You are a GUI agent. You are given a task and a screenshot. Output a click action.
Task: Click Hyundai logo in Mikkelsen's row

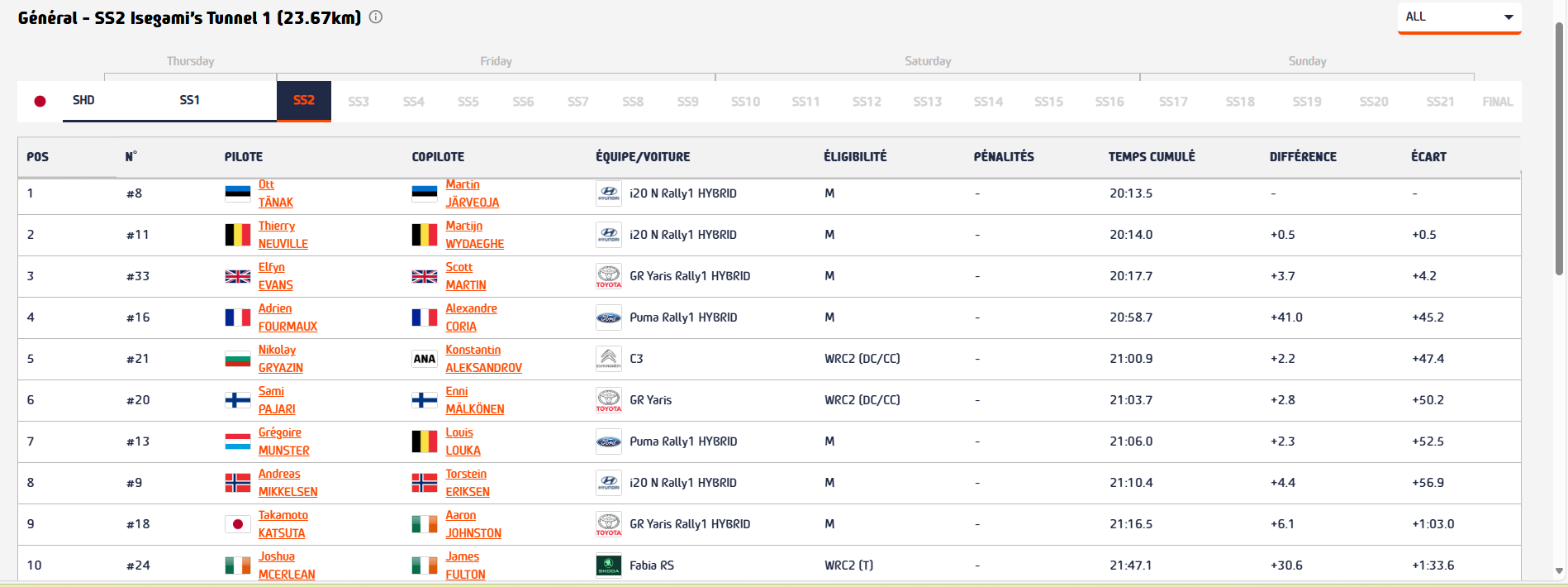pyautogui.click(x=609, y=483)
